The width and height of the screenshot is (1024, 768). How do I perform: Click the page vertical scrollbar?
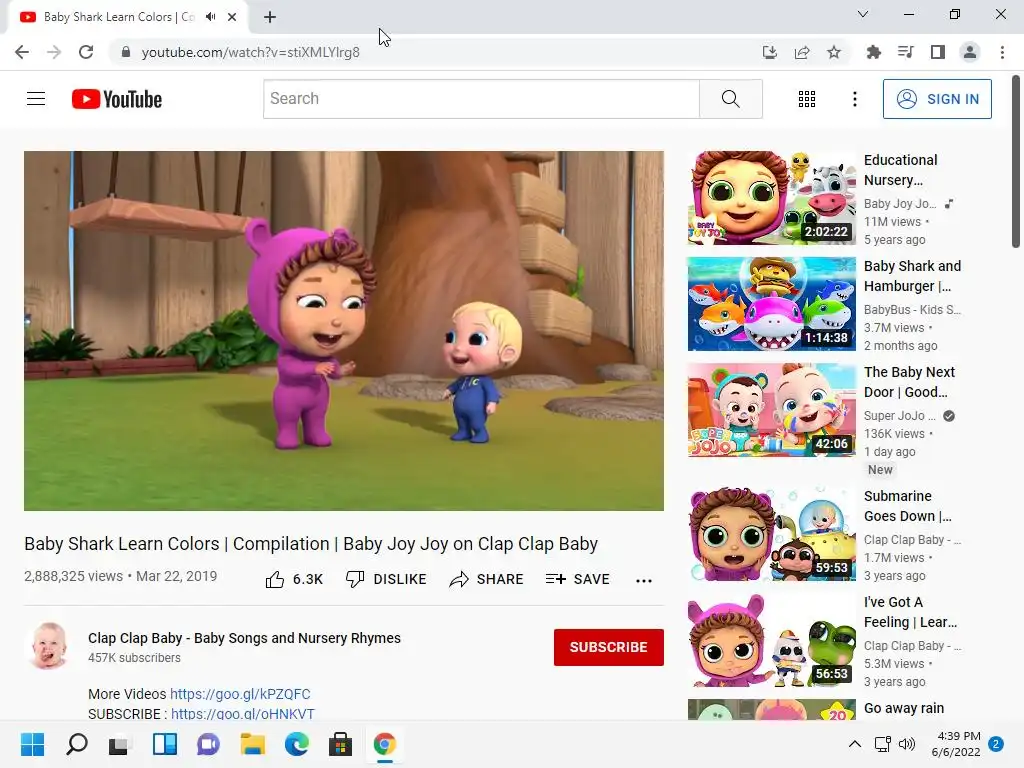1016,162
